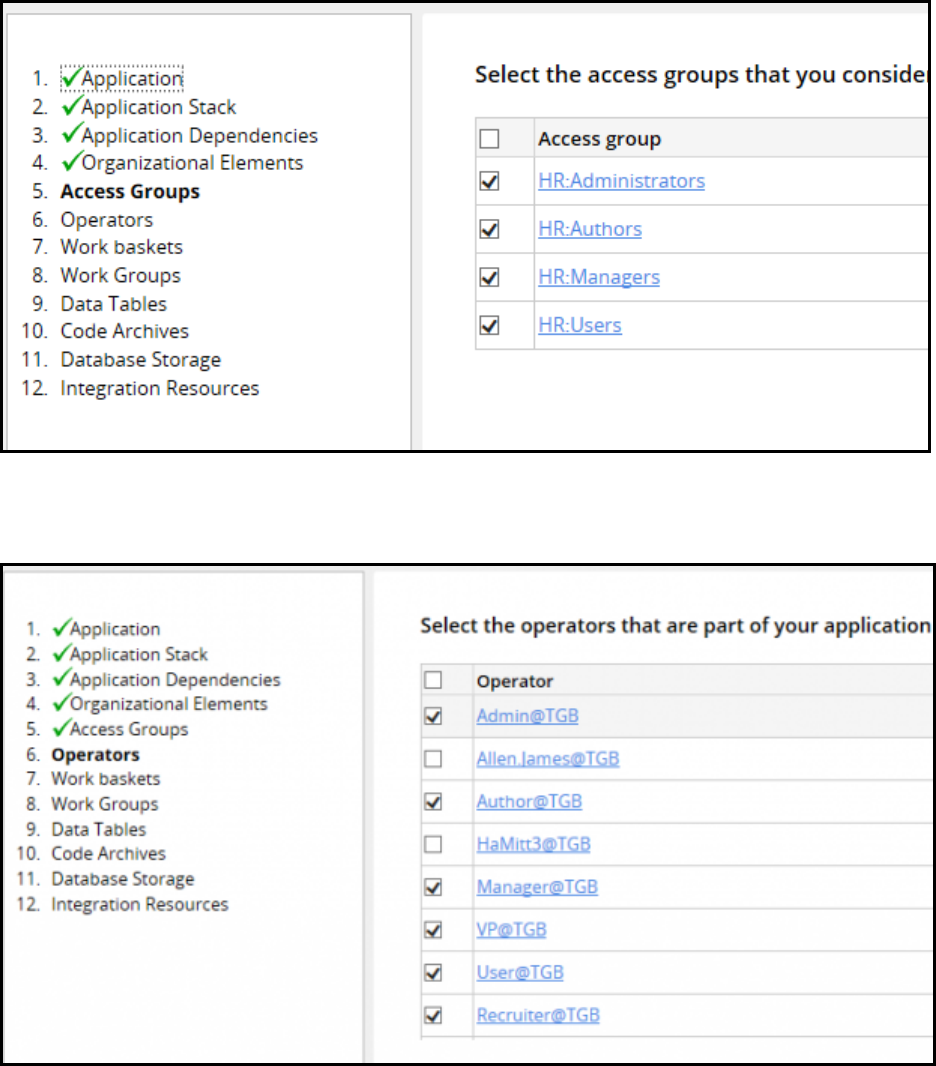Go to Application step in upper wizard list
This screenshot has height=1066, width=936.
click(x=132, y=78)
